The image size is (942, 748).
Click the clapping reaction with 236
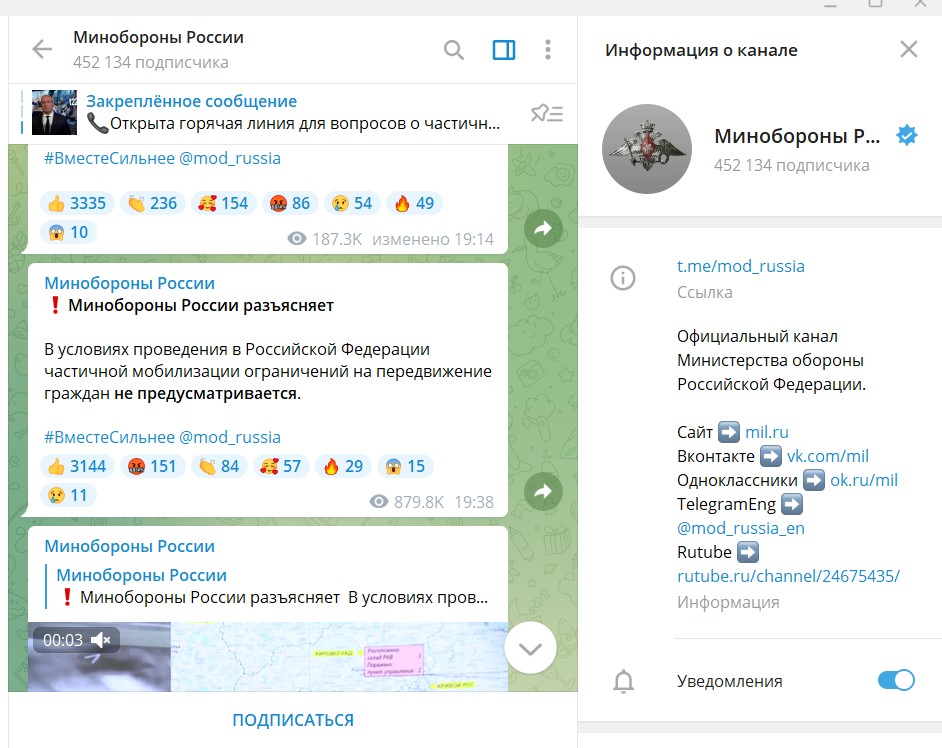click(153, 203)
